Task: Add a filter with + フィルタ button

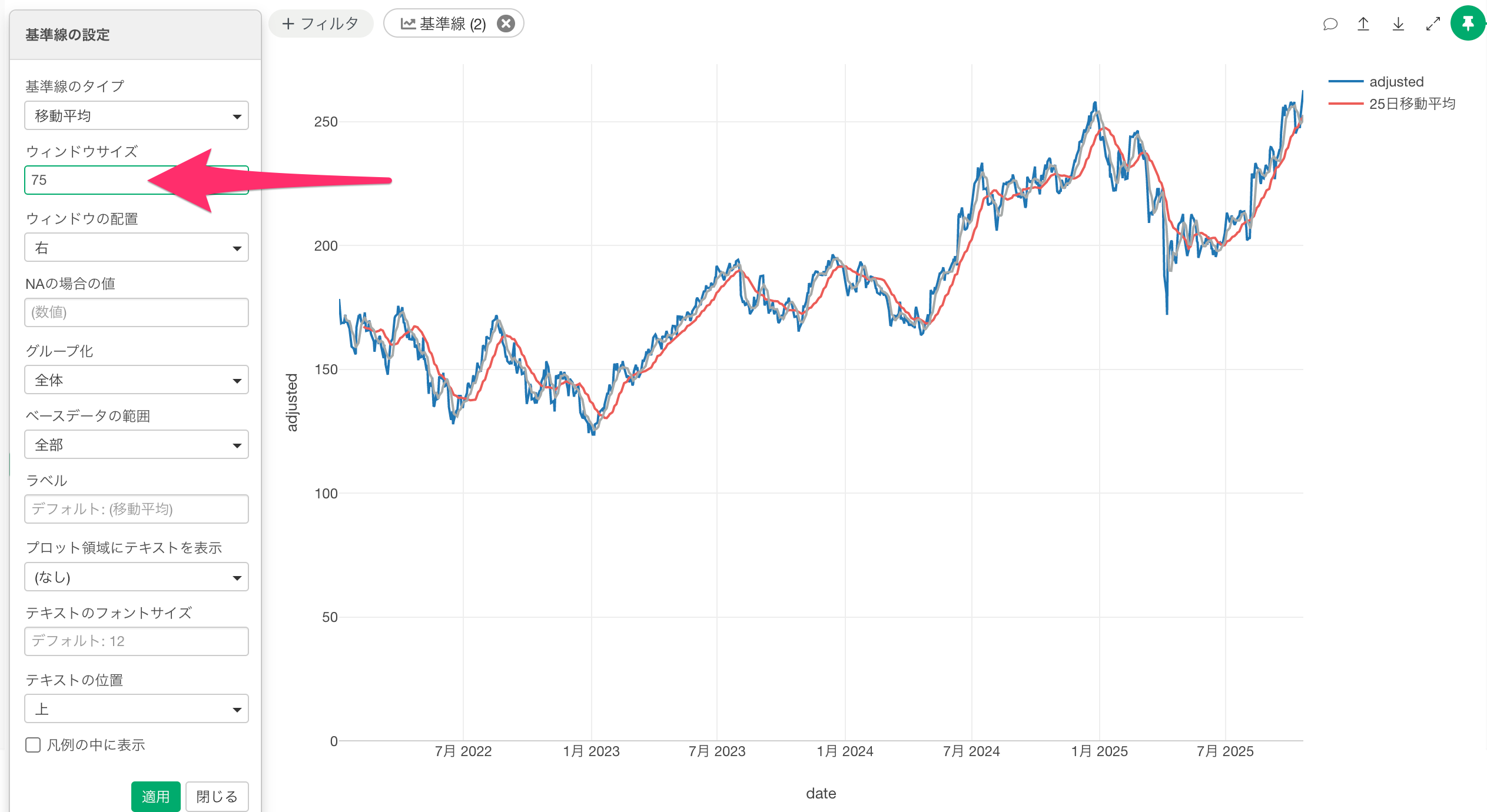Action: click(x=321, y=24)
